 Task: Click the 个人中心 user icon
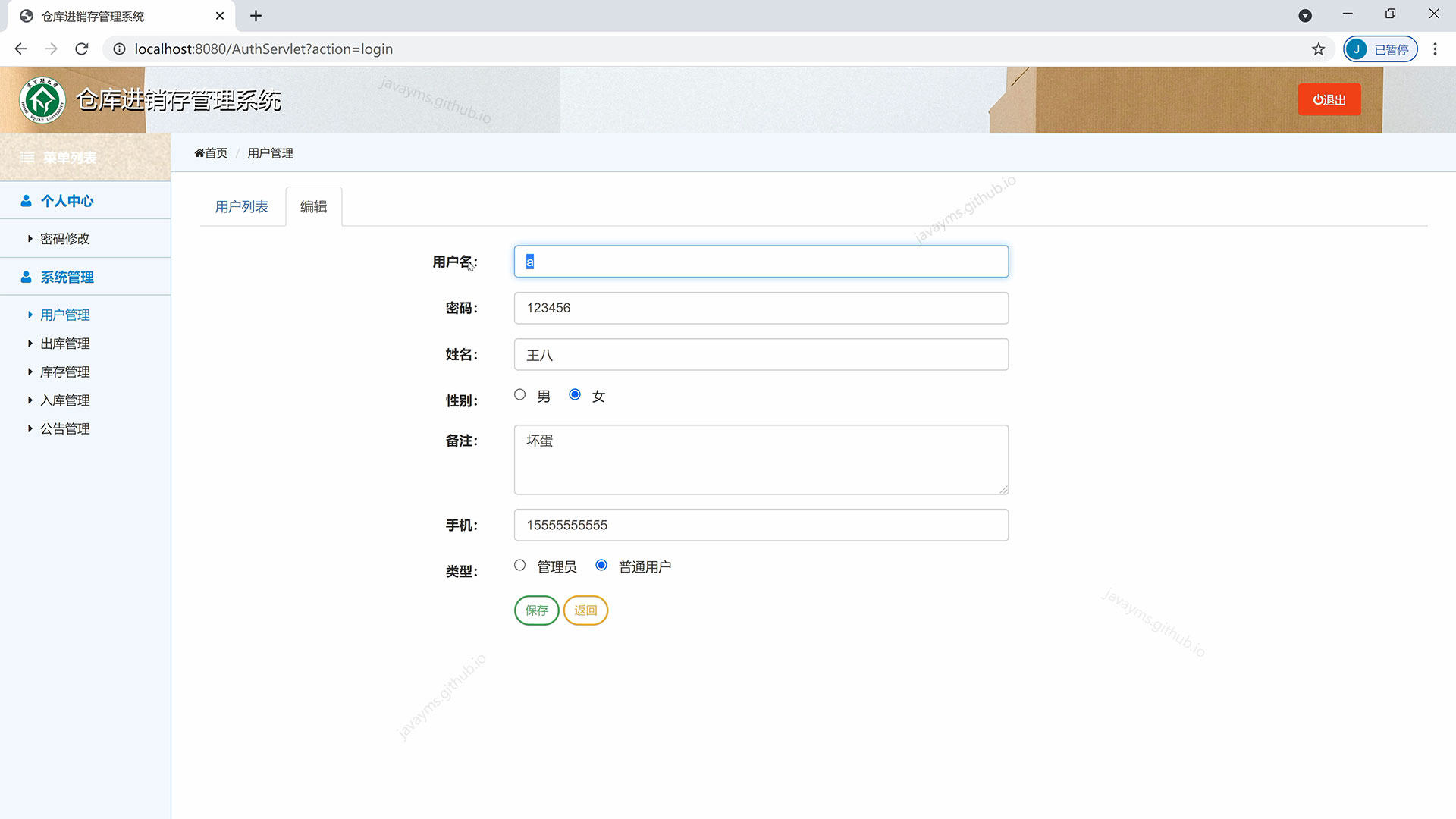tap(26, 201)
